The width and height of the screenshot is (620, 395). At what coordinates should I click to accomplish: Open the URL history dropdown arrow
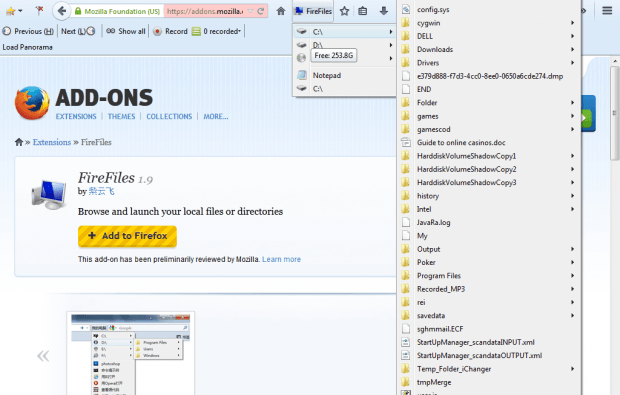250,11
